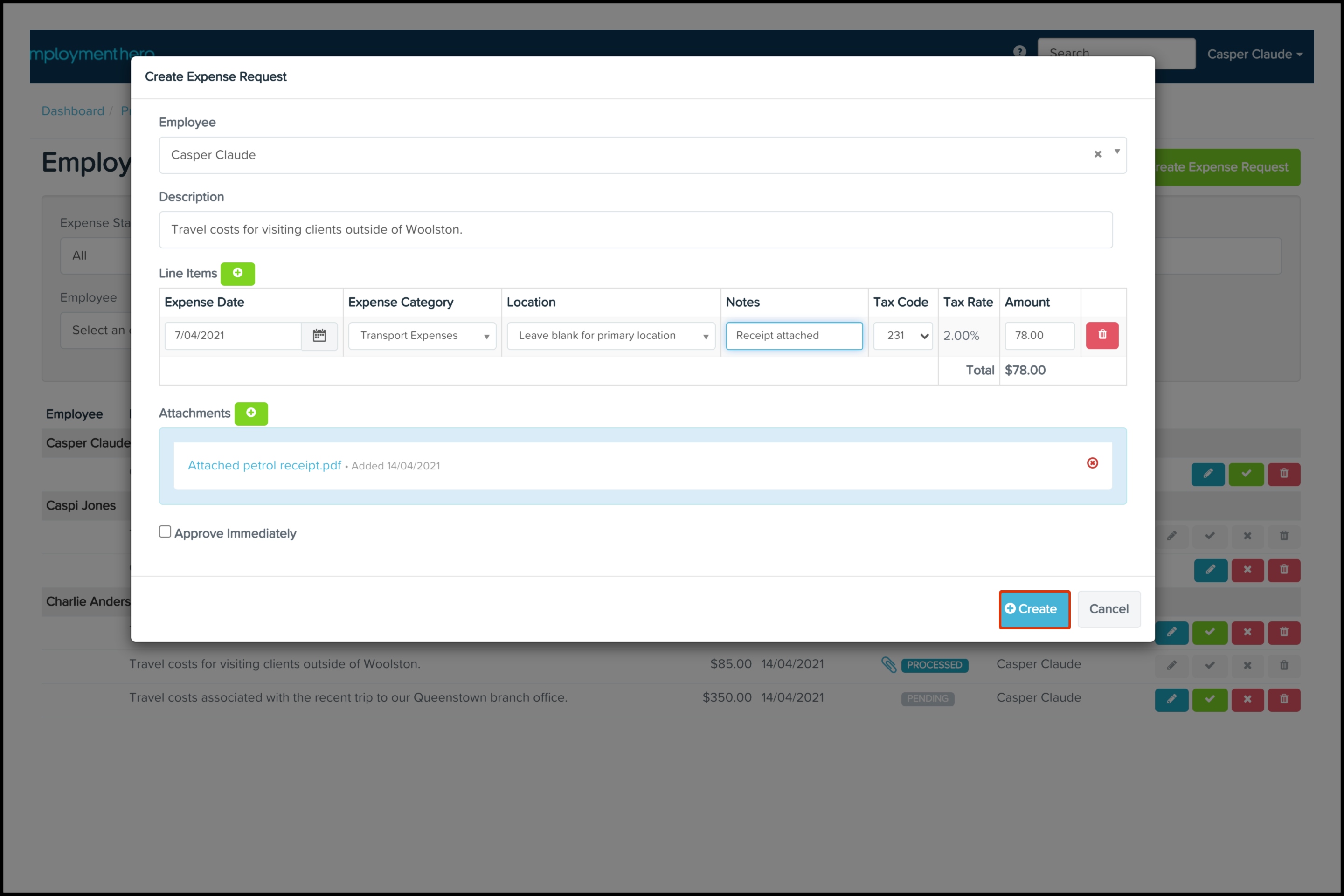Click into the Receipt attached notes field
The width and height of the screenshot is (1344, 896).
pyautogui.click(x=793, y=336)
